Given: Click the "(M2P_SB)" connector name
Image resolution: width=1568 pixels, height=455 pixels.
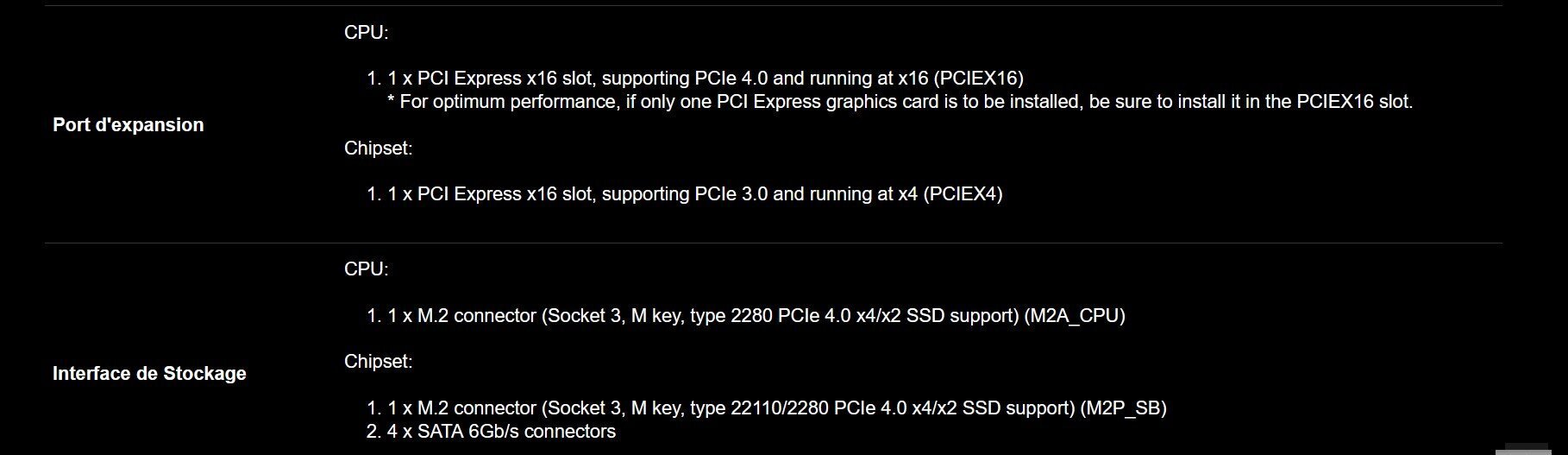Looking at the screenshot, I should [x=1123, y=408].
